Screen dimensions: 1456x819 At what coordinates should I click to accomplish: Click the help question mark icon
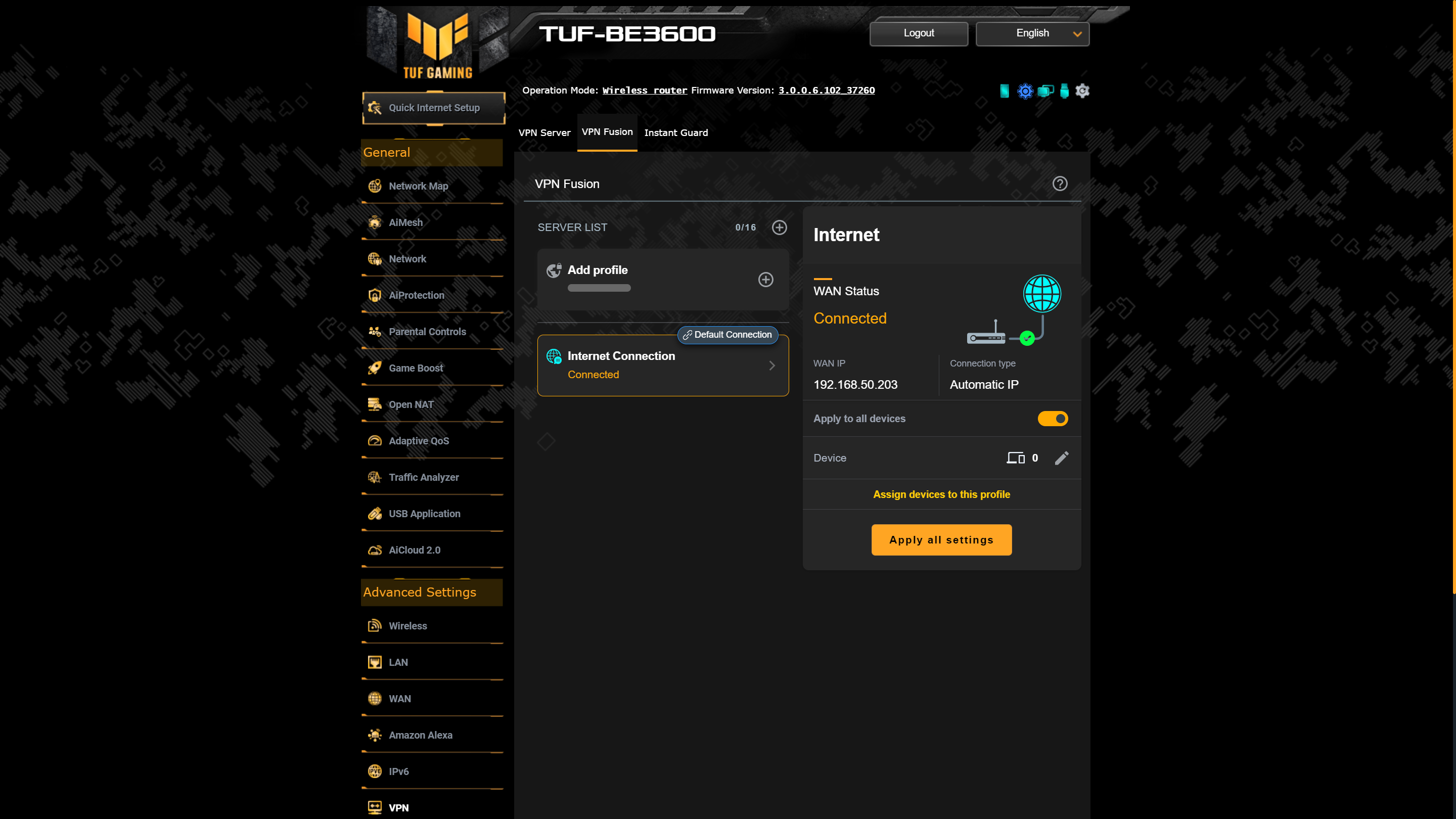pyautogui.click(x=1060, y=184)
